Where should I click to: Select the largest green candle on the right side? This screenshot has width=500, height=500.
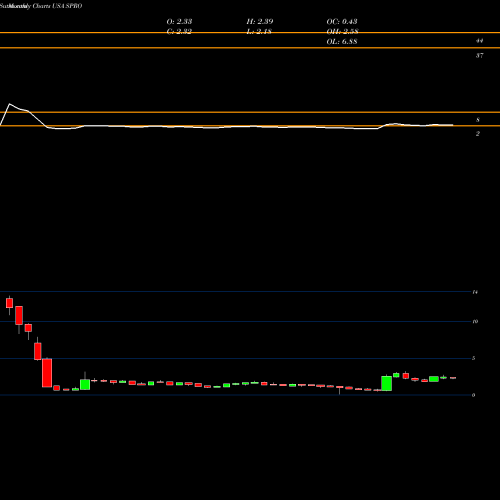tap(387, 383)
